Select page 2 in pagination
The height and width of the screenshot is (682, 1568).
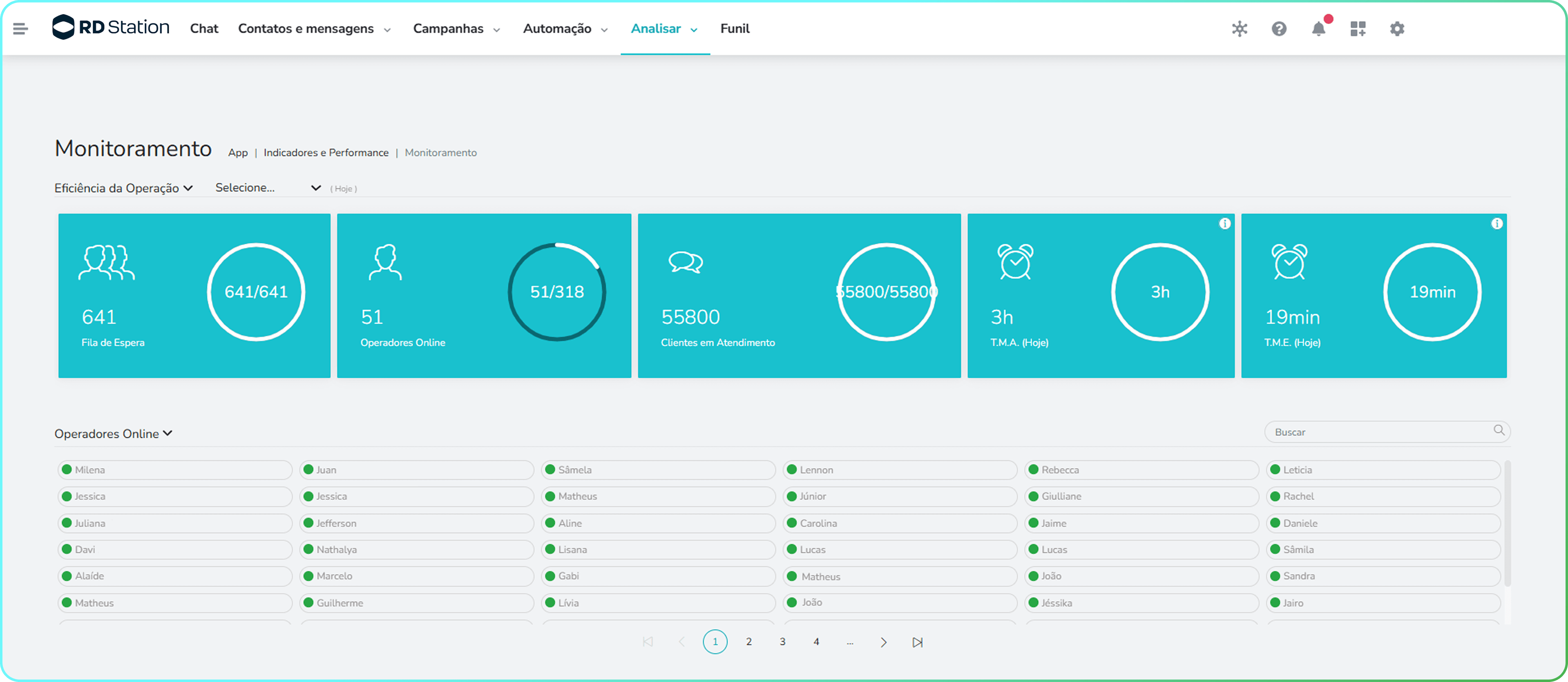click(749, 642)
